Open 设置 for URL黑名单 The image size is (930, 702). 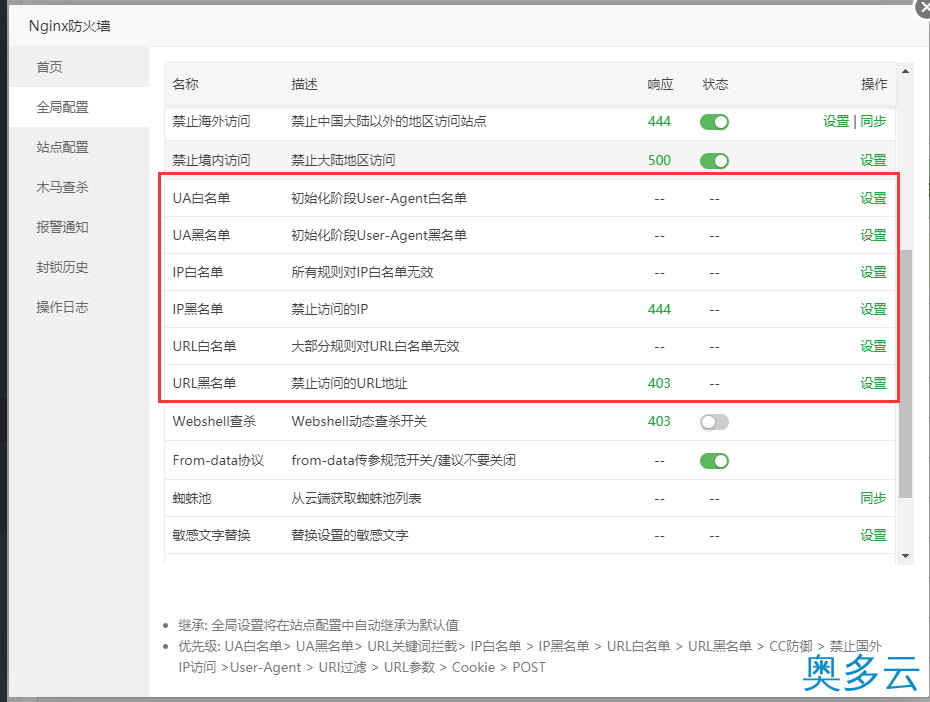pos(873,383)
